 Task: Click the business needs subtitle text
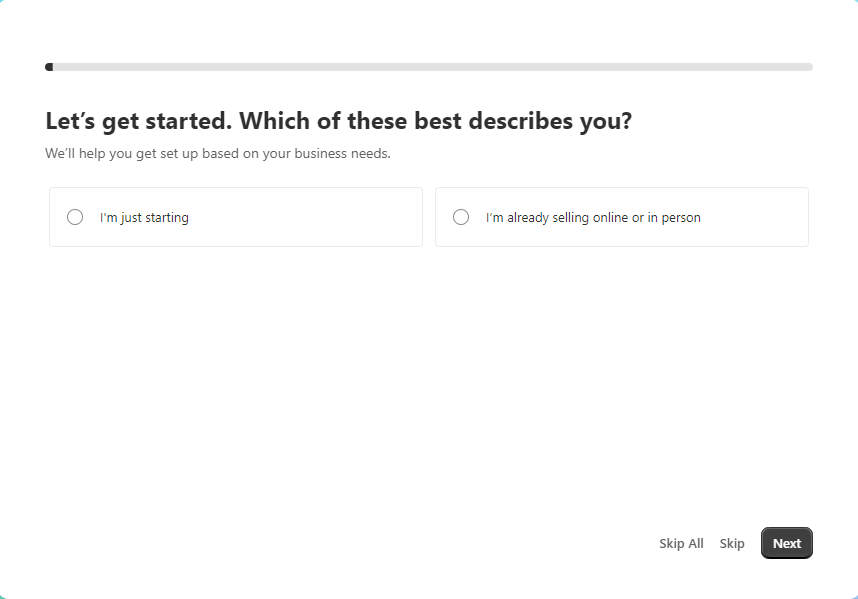pos(217,154)
